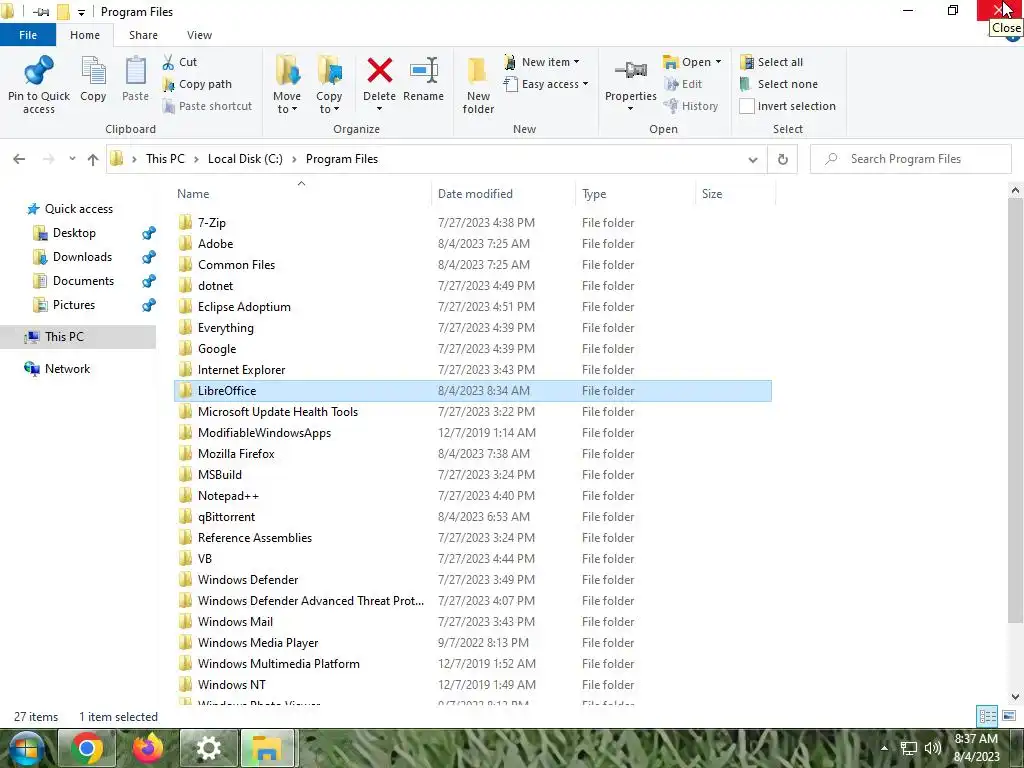
Task: Switch to the Share tab
Action: click(143, 35)
